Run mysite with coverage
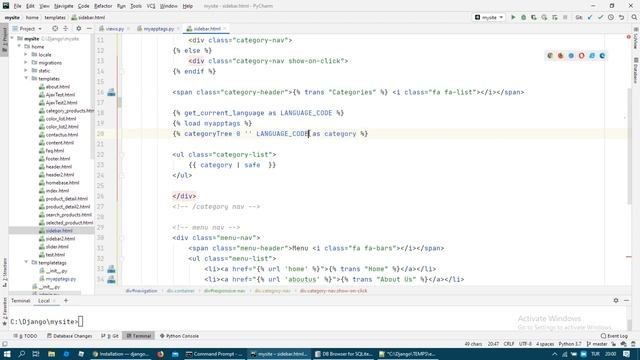 click(533, 18)
